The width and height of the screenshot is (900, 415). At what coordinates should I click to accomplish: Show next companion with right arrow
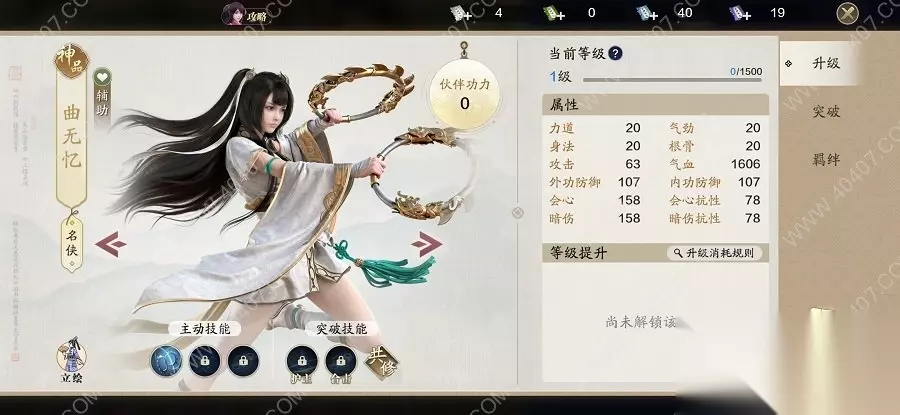(426, 244)
